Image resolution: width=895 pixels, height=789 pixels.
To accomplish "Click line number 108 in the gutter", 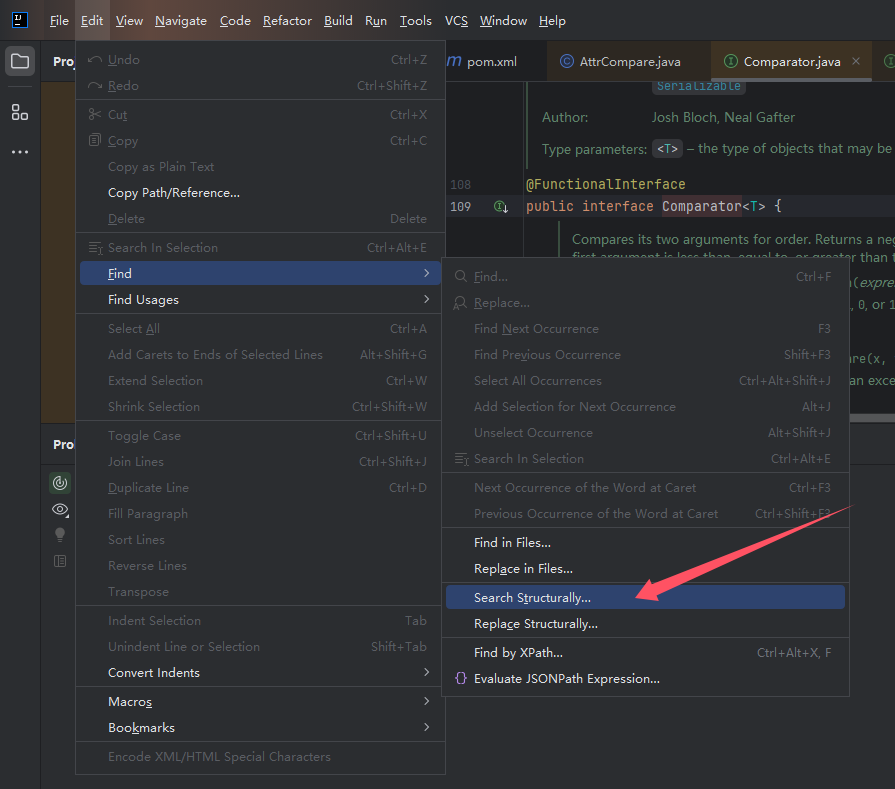I will [460, 184].
